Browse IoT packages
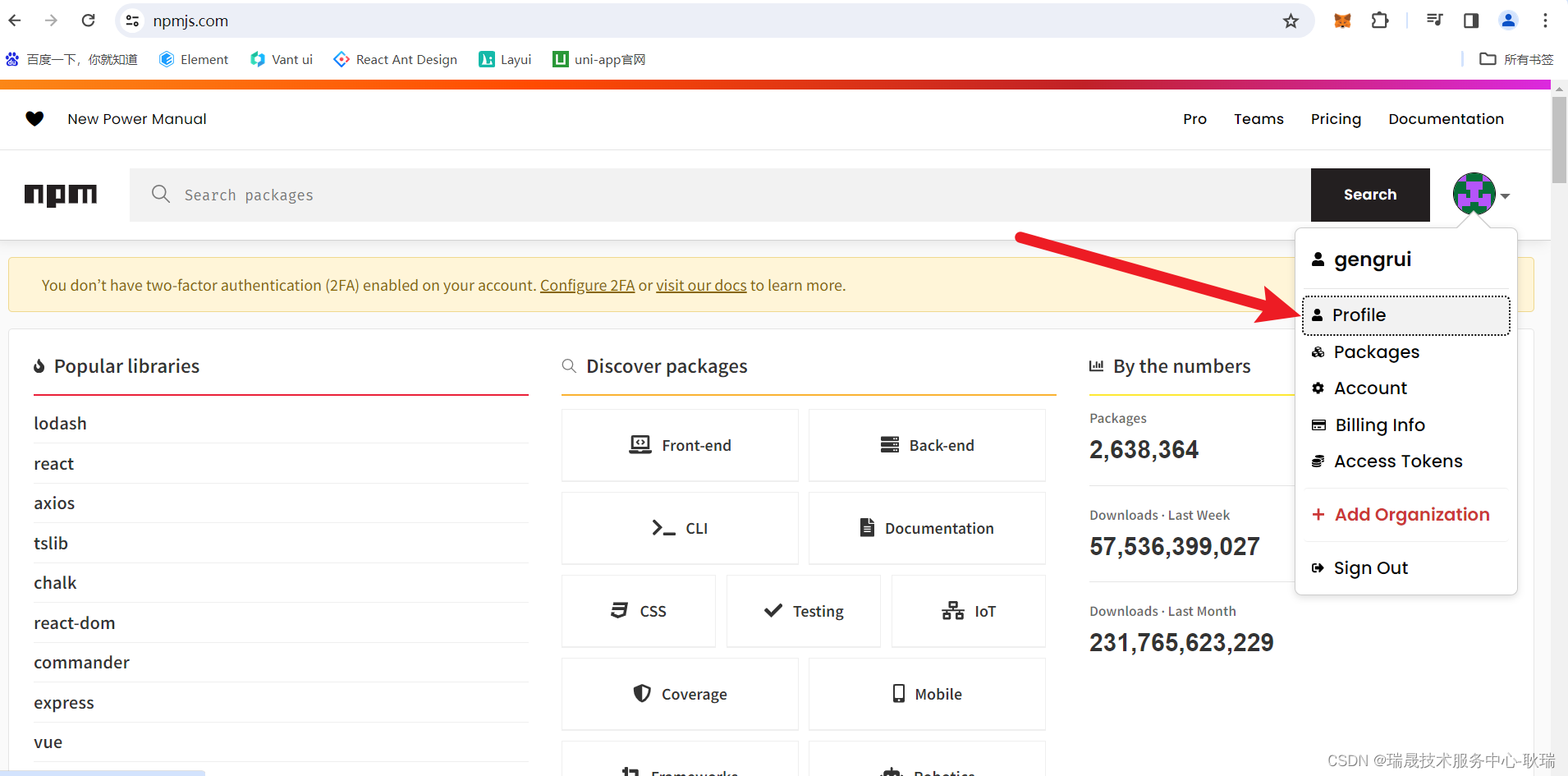Screen dimensions: 1568x776 pyautogui.click(x=969, y=611)
